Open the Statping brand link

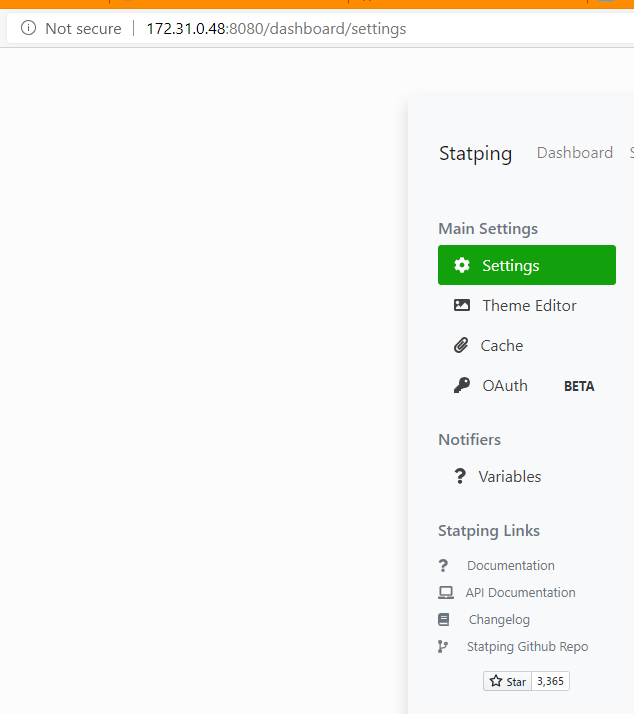pyautogui.click(x=475, y=153)
